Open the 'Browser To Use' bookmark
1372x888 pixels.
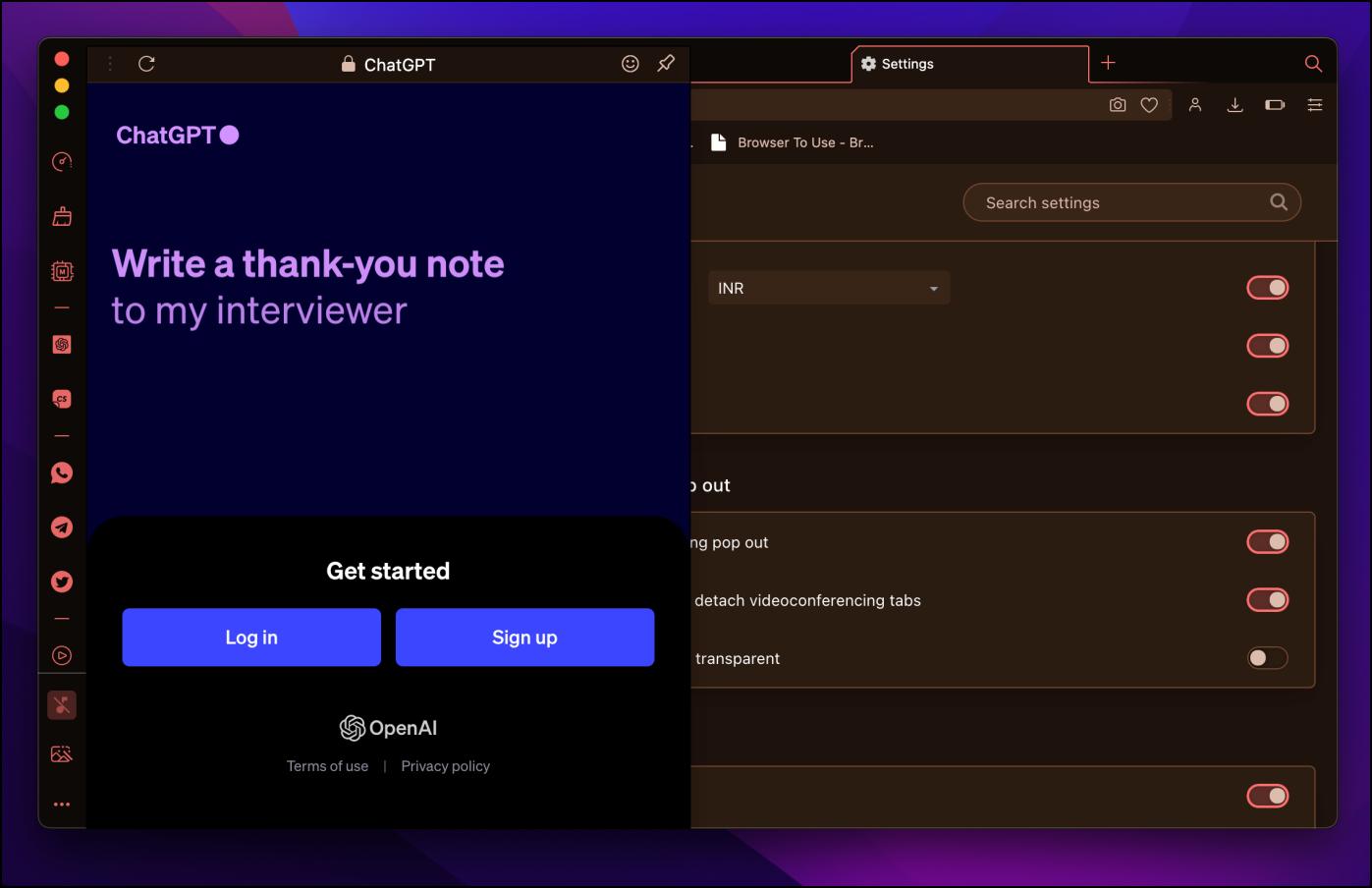(x=793, y=142)
